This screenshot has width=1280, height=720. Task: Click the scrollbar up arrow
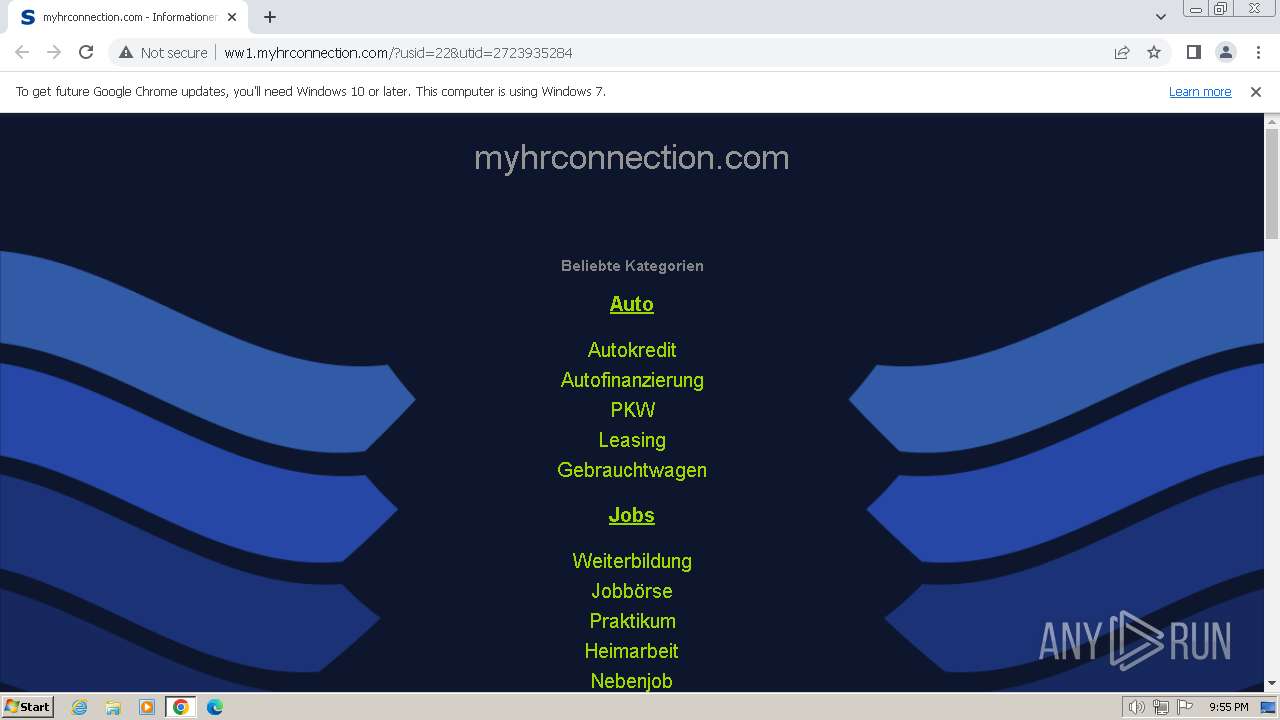1272,120
